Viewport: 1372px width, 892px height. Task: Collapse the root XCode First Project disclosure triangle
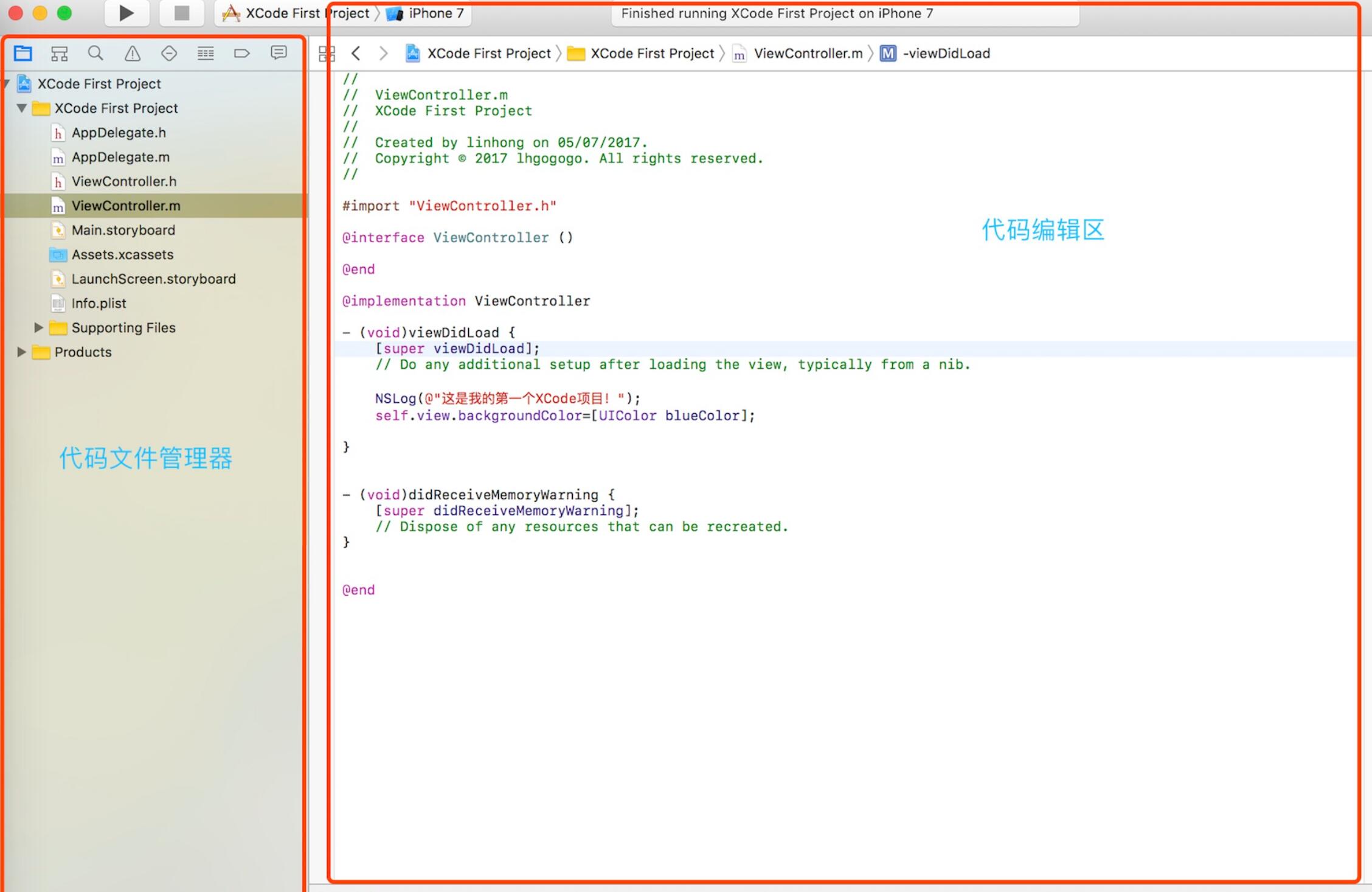(6, 83)
